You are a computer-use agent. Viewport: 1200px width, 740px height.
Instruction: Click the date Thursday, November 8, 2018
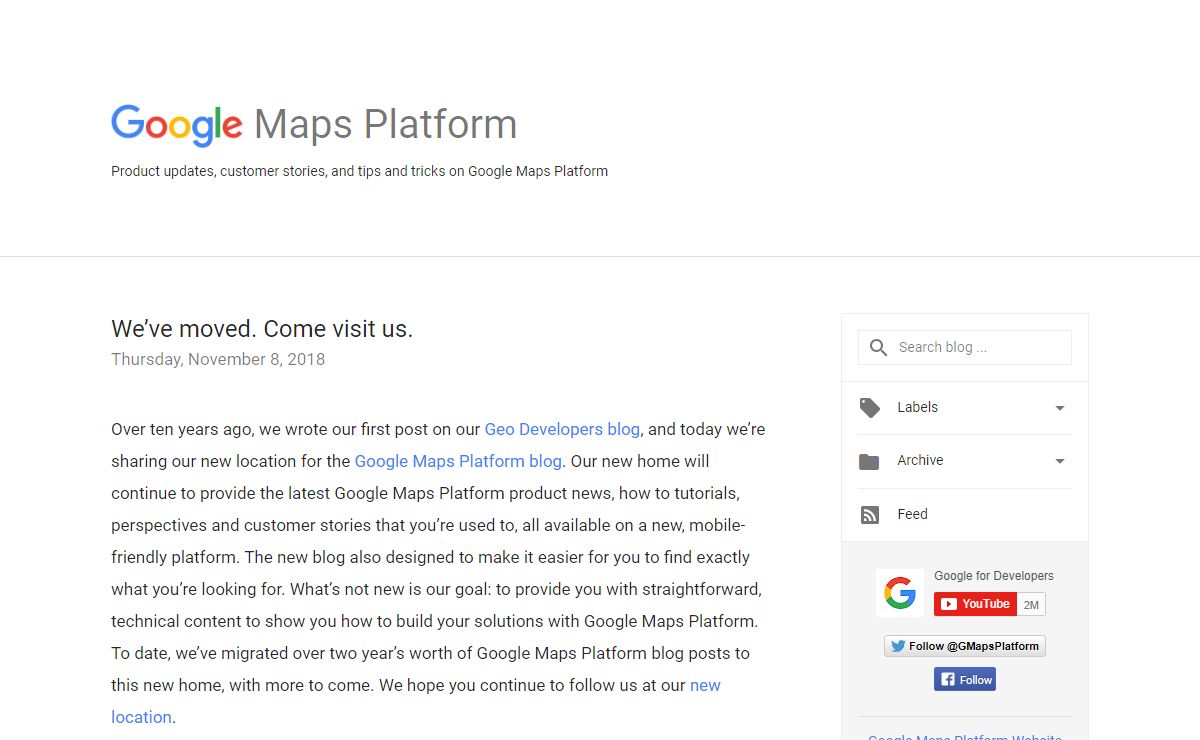(x=218, y=359)
